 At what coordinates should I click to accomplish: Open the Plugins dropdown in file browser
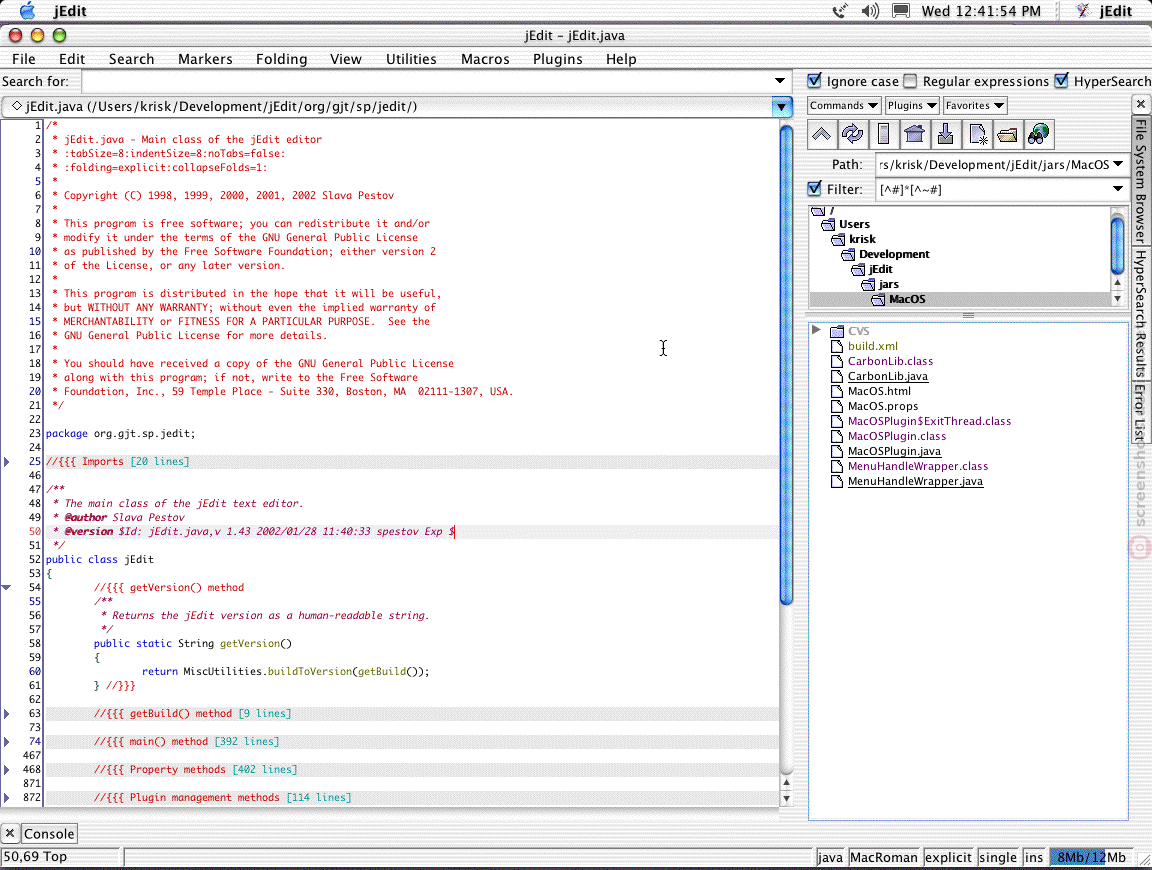coord(912,106)
